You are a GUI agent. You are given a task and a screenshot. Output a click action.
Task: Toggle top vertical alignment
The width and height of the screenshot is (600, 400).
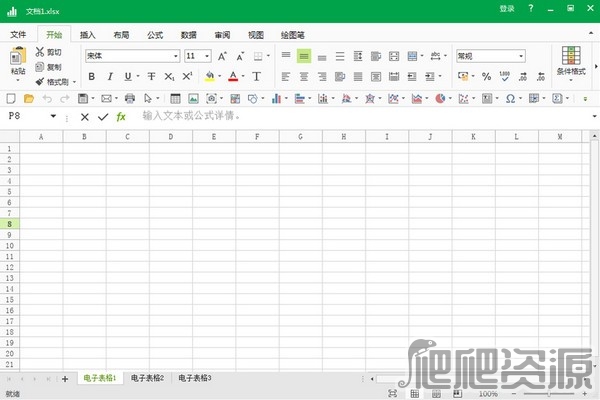coord(286,55)
